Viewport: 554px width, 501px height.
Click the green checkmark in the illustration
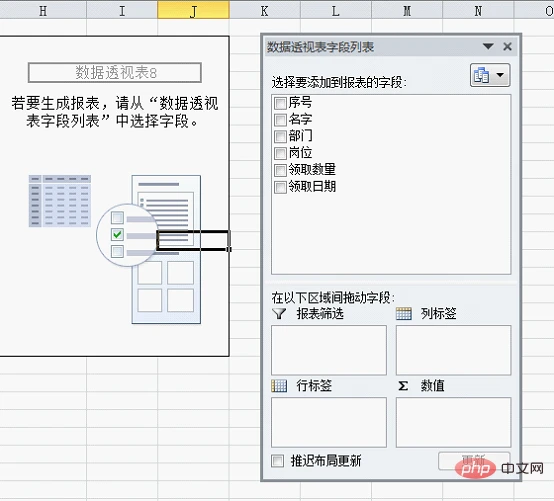point(117,234)
